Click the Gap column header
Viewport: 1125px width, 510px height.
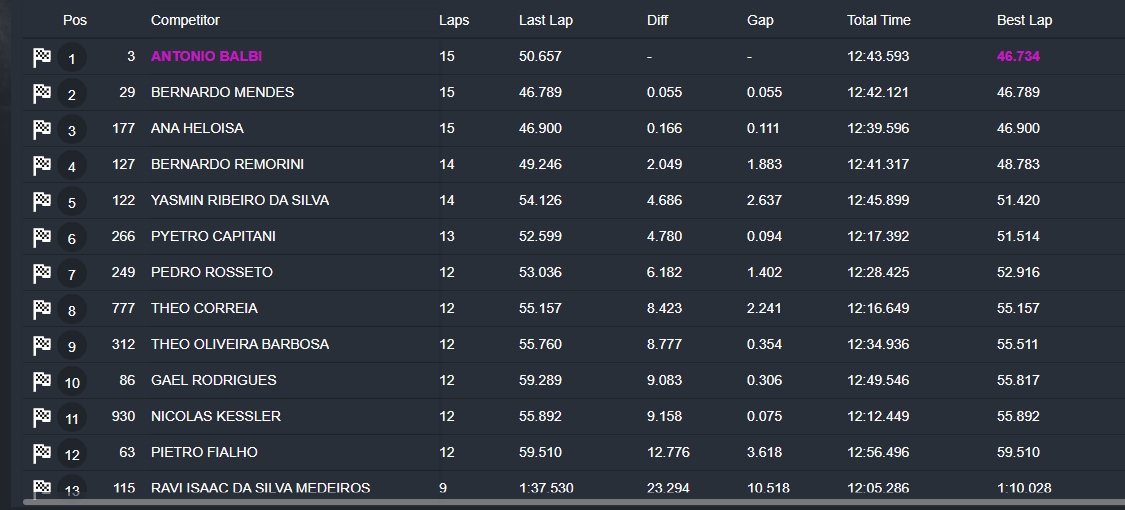(x=760, y=20)
